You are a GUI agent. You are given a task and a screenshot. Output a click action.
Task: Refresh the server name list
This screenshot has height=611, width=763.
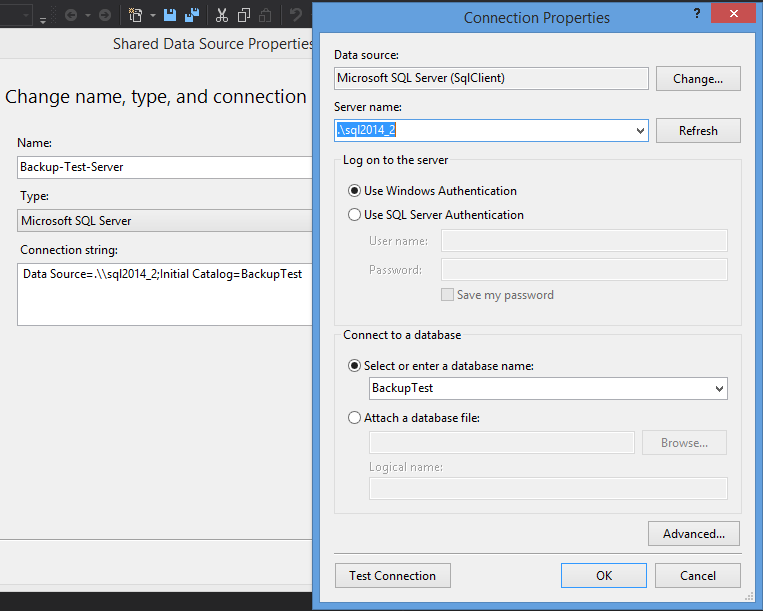(x=698, y=131)
